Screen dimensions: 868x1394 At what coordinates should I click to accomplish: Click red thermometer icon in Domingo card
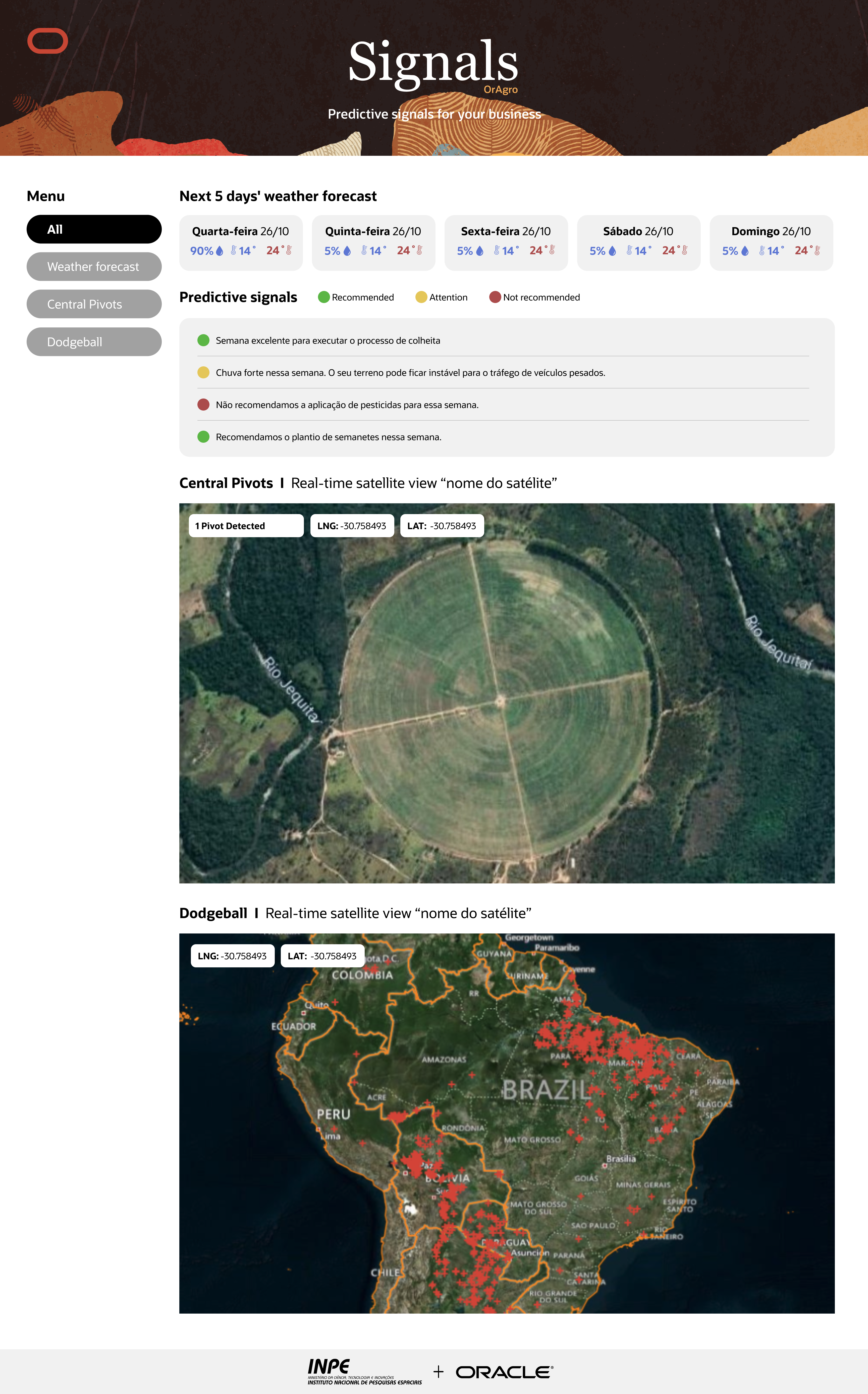817,250
